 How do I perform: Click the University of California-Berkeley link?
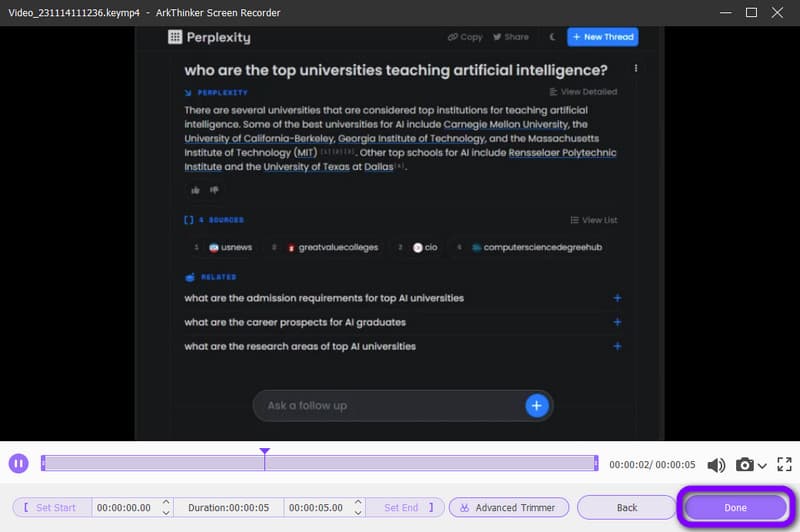pyautogui.click(x=259, y=139)
